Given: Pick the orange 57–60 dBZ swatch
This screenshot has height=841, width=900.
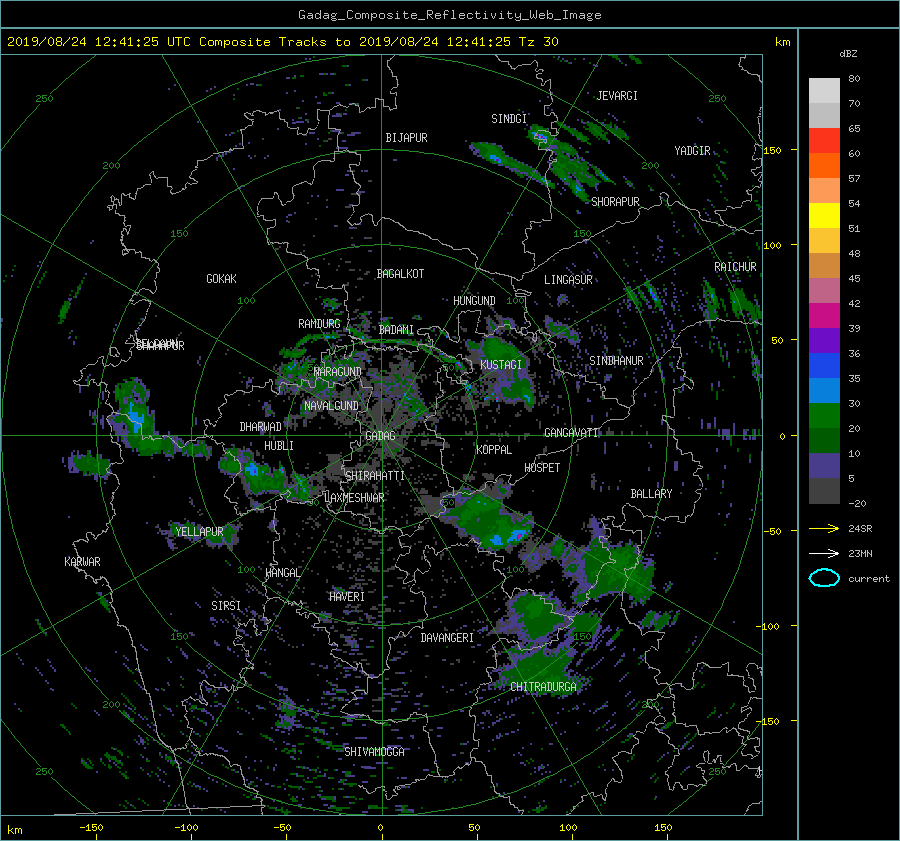Looking at the screenshot, I should click(x=824, y=166).
